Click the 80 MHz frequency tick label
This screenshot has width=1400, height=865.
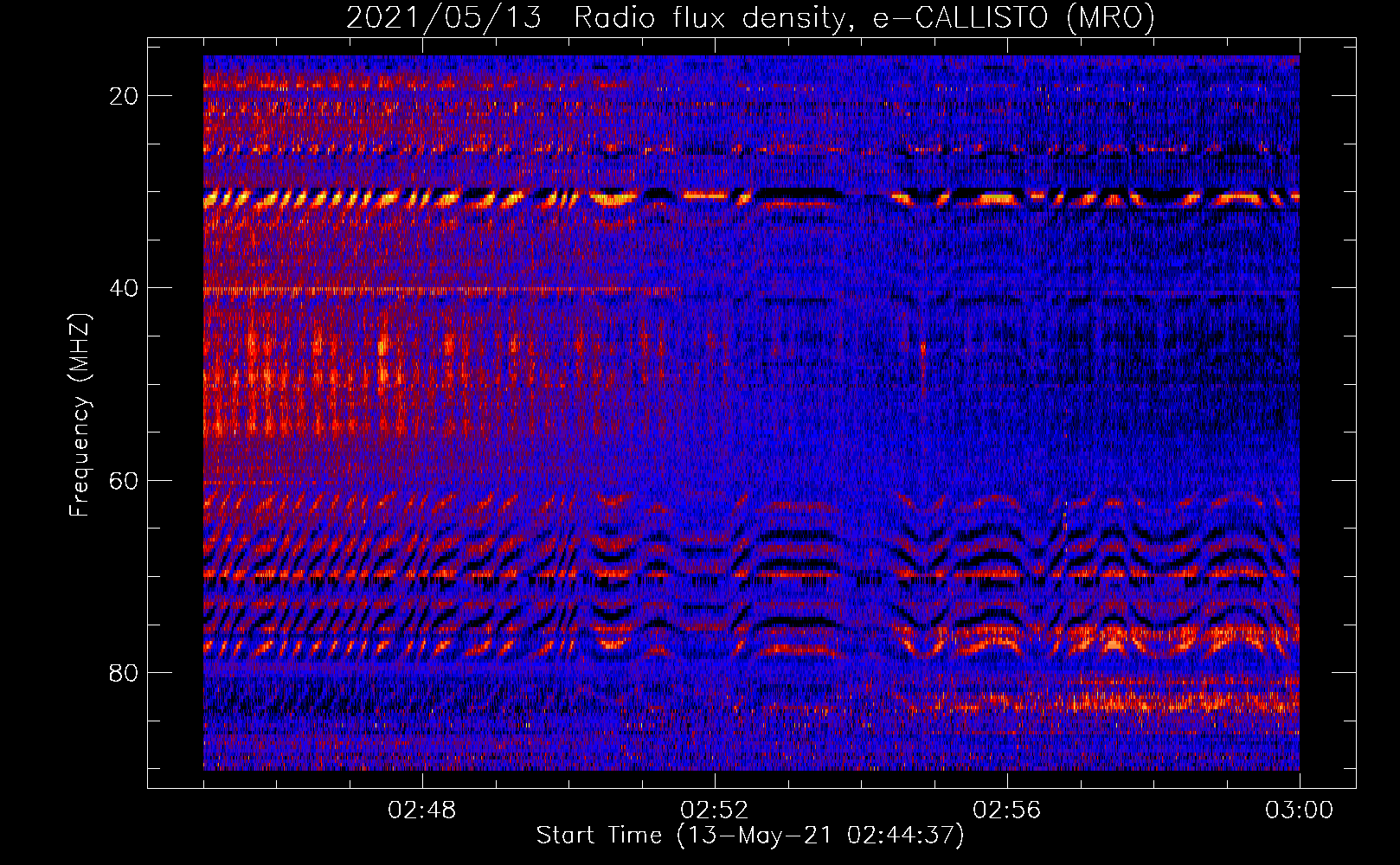pos(124,673)
